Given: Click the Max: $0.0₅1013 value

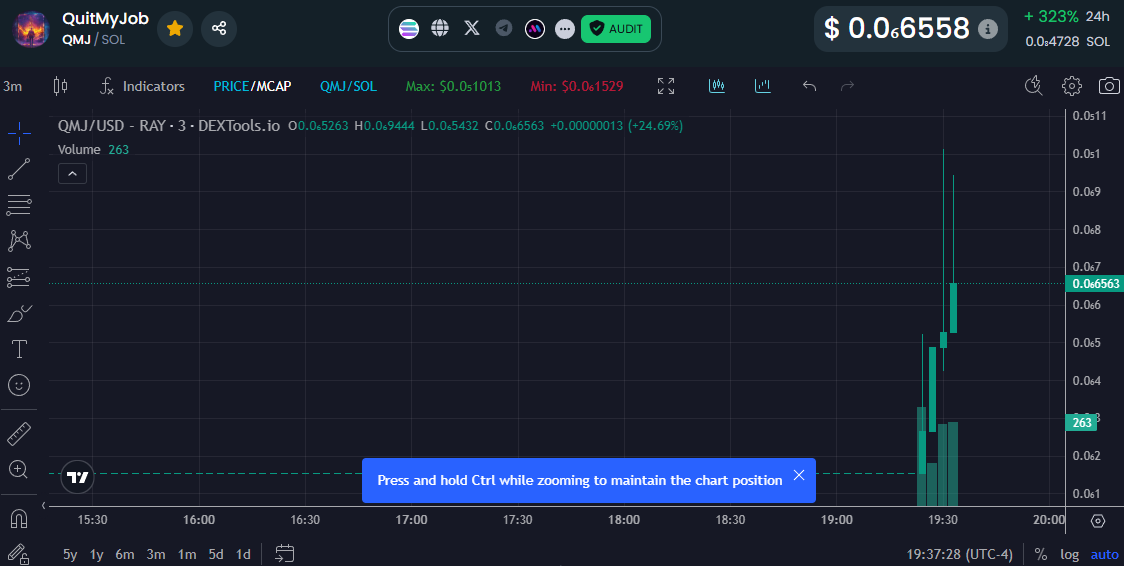Looking at the screenshot, I should click(x=453, y=86).
